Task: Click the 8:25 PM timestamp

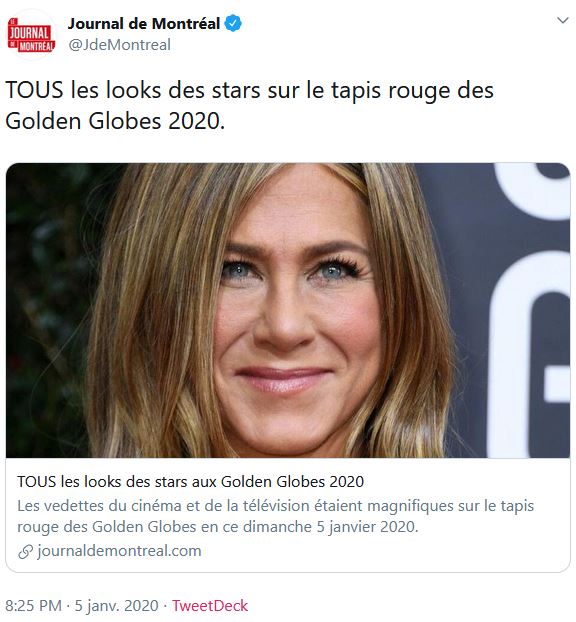Action: coord(34,606)
